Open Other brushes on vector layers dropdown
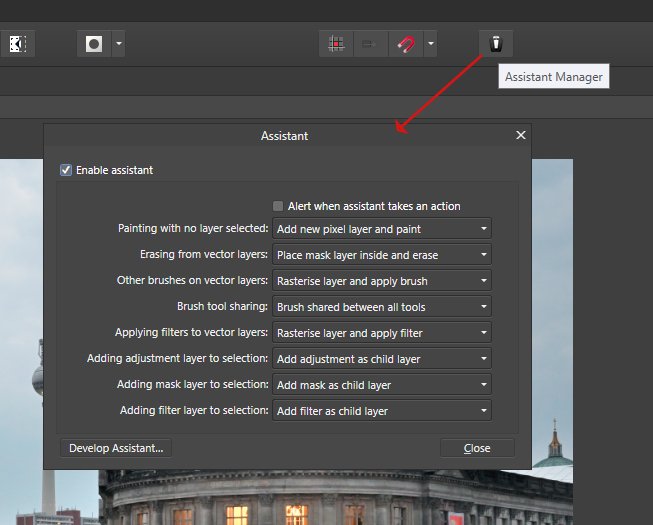Image resolution: width=653 pixels, height=525 pixels. (x=382, y=281)
